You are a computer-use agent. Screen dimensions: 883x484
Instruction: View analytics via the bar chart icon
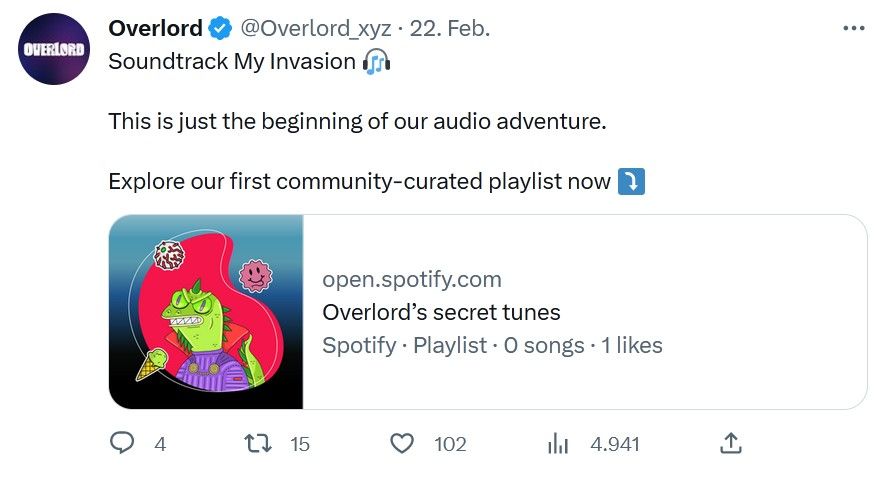coord(558,444)
